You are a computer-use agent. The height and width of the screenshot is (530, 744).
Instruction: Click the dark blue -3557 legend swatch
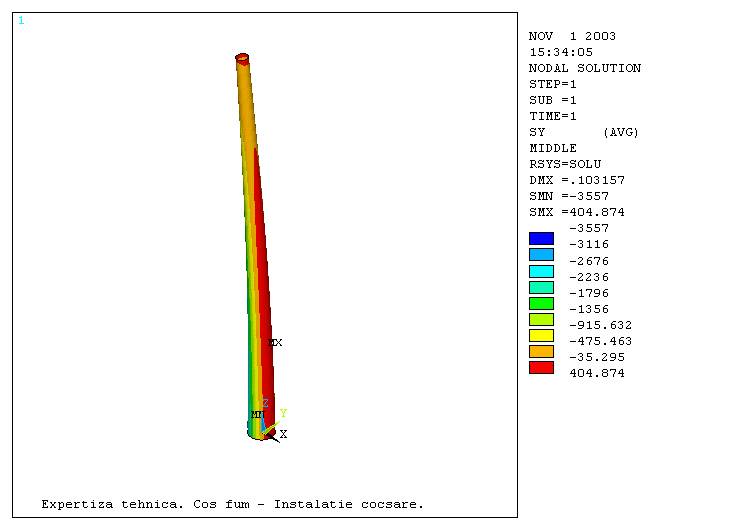tap(541, 238)
